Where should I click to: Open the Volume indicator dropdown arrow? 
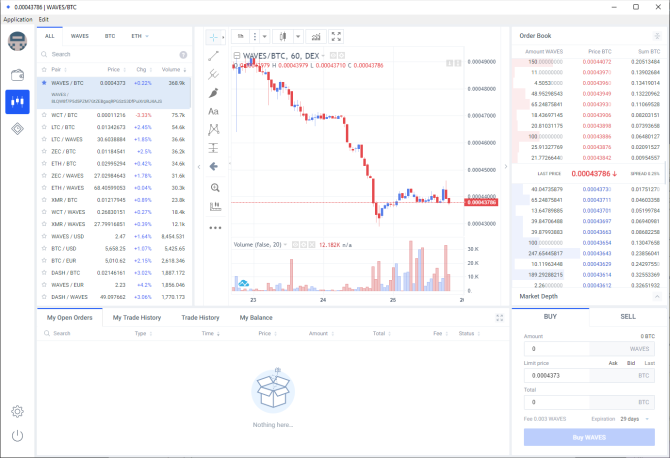[285, 245]
